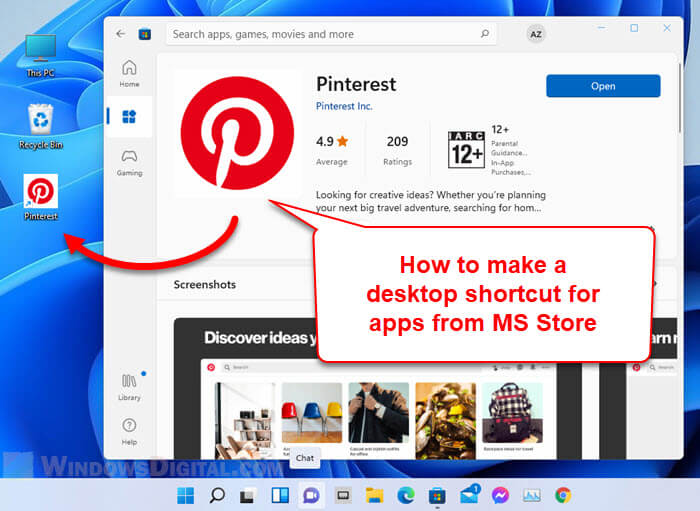Viewport: 700px width, 511px height.
Task: Click the search magnifier icon in Store
Action: [x=485, y=34]
